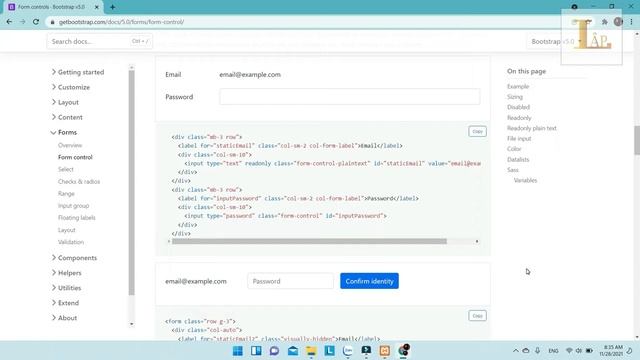The height and width of the screenshot is (360, 640).
Task: Open the Chat icon on taskbar
Action: pos(274,351)
